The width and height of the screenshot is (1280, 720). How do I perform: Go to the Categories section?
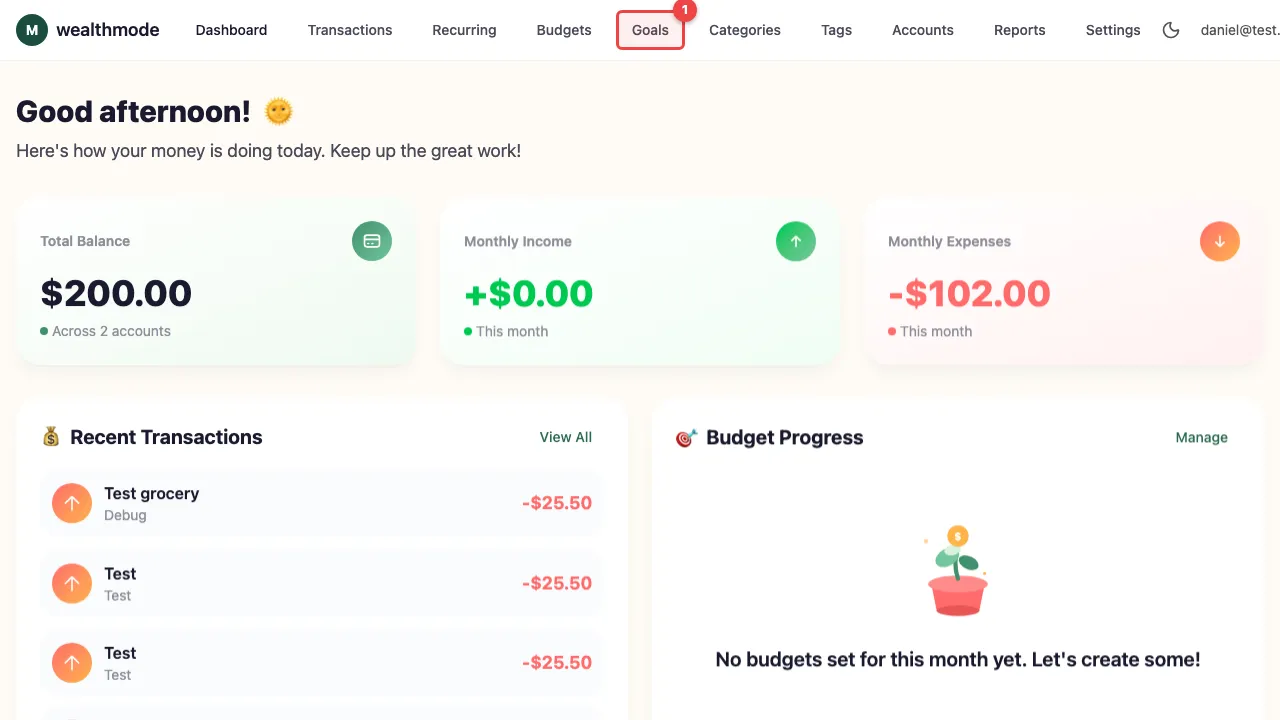tap(744, 30)
